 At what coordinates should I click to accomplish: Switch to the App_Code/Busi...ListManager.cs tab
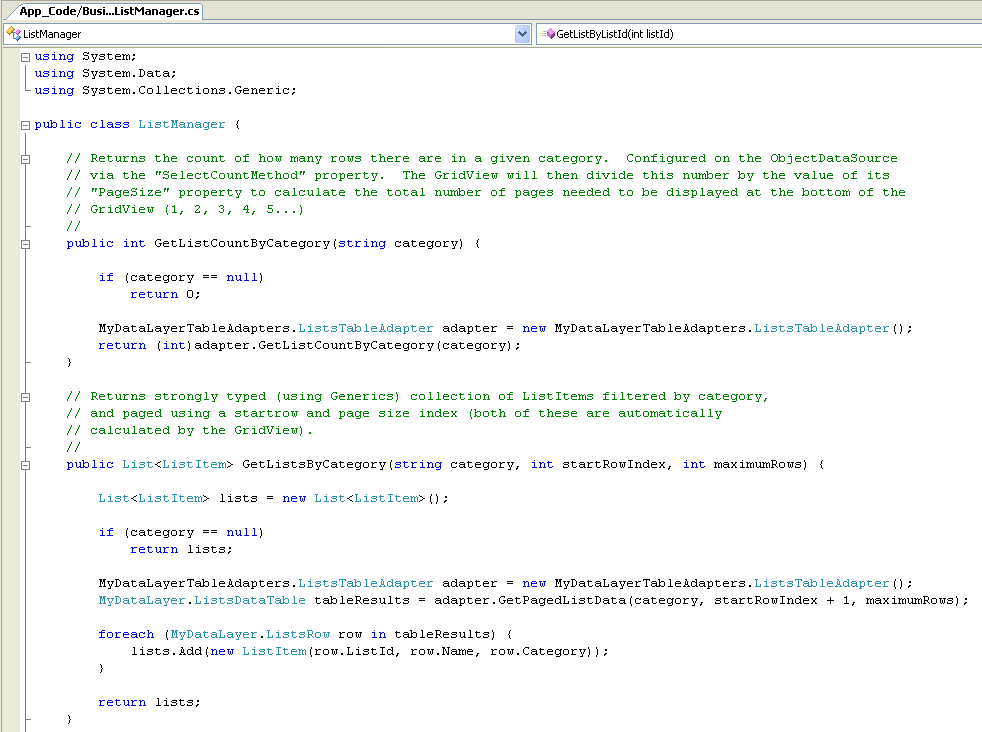pyautogui.click(x=109, y=11)
